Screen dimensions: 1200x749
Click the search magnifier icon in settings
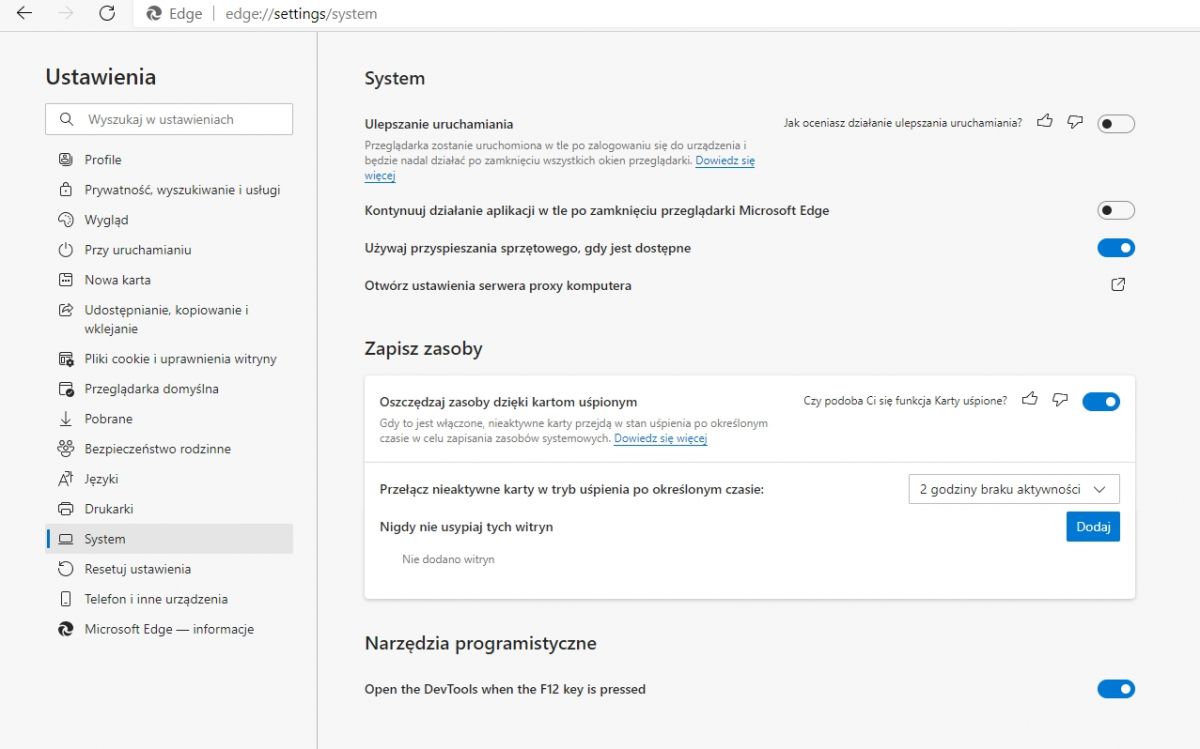(67, 119)
